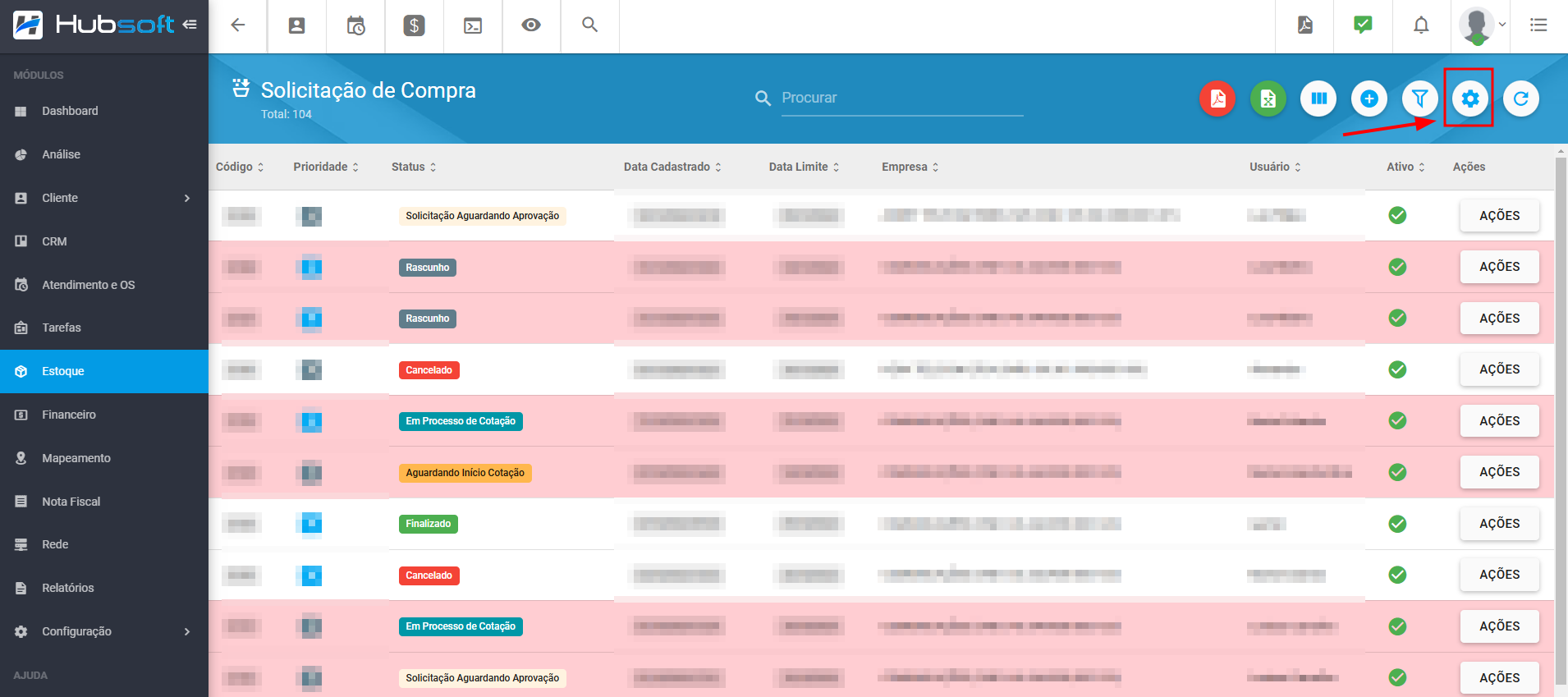Viewport: 1568px width, 697px height.
Task: Open the dollar sign financial shortcut
Action: point(414,25)
